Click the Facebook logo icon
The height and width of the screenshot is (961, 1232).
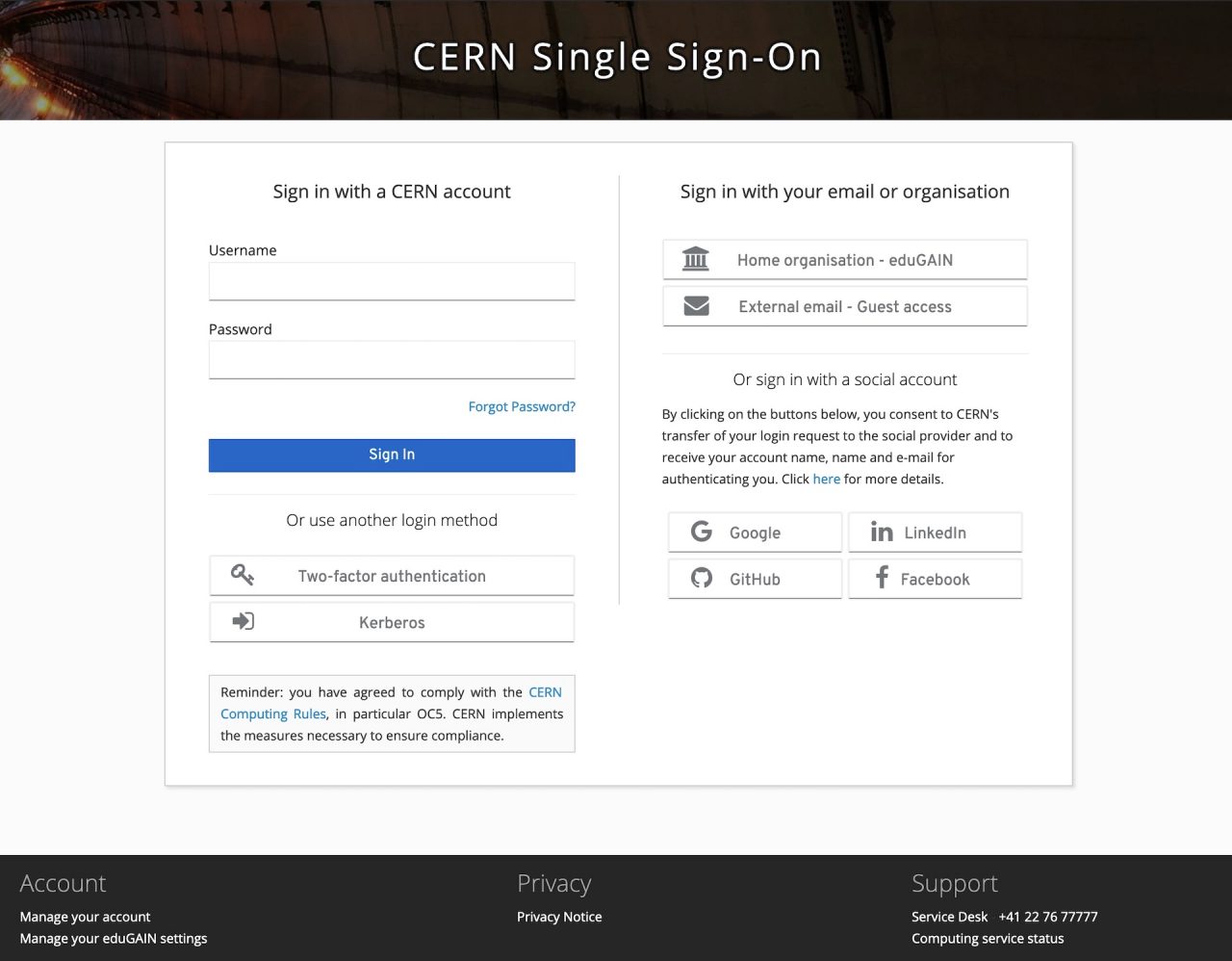pos(881,578)
